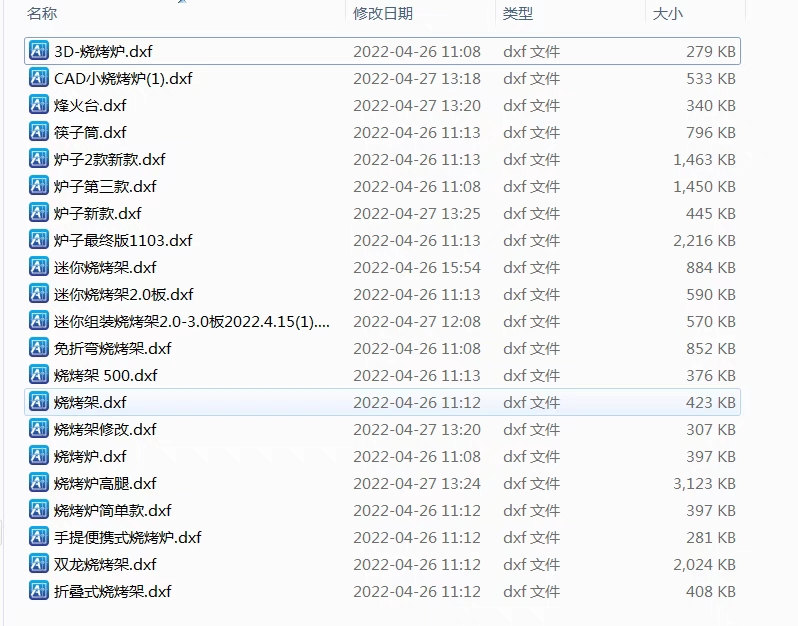Viewport: 798px width, 626px height.
Task: Click date 2022-04-26 15:54
Action: pyautogui.click(x=417, y=267)
